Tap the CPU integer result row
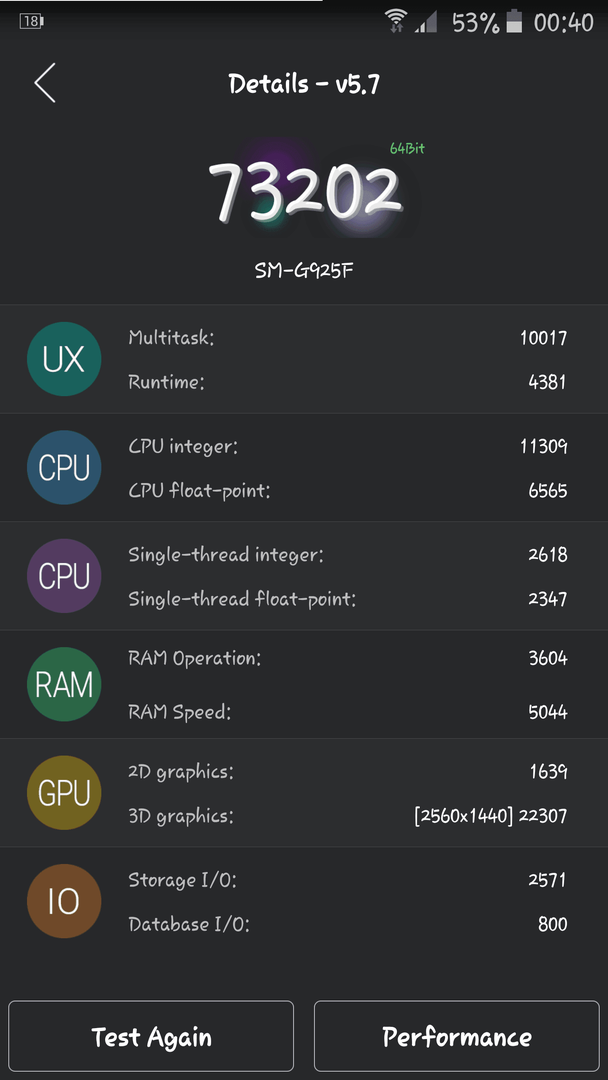608x1080 pixels. (348, 446)
